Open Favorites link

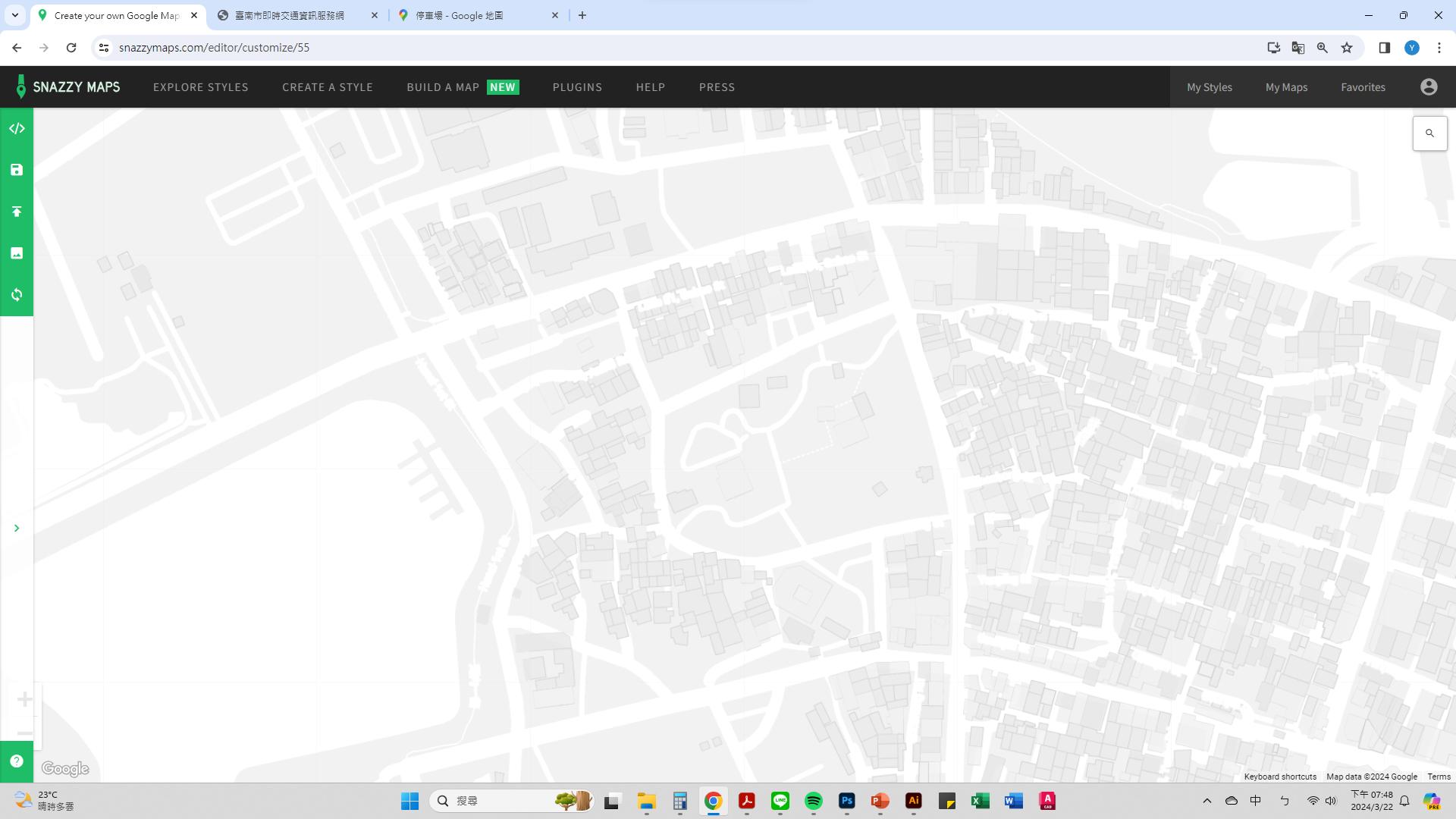[x=1363, y=87]
